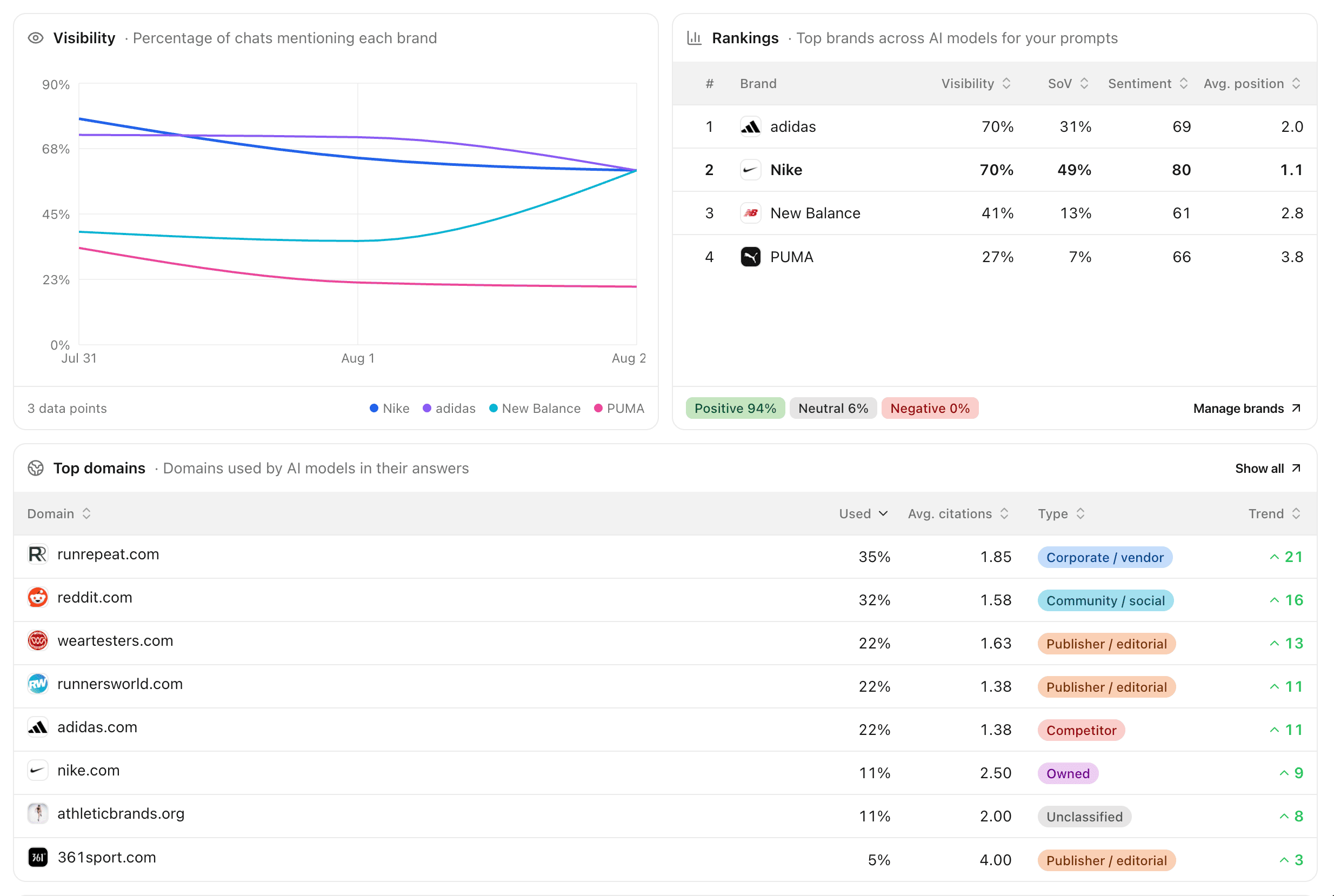Click the Corporate / vendor type tag
This screenshot has height=896, width=1334.
(1105, 558)
